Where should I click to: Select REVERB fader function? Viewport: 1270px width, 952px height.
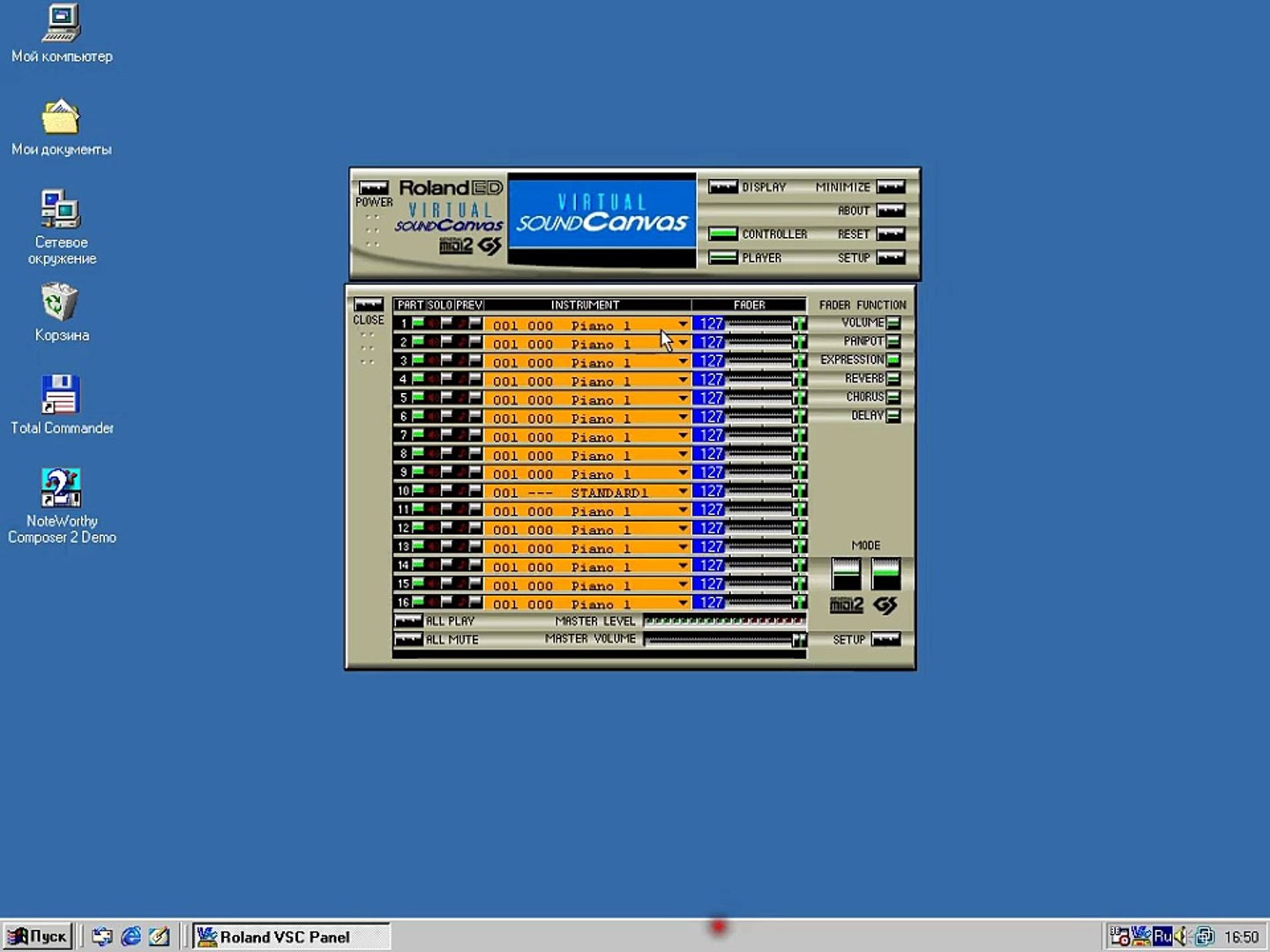coord(893,378)
